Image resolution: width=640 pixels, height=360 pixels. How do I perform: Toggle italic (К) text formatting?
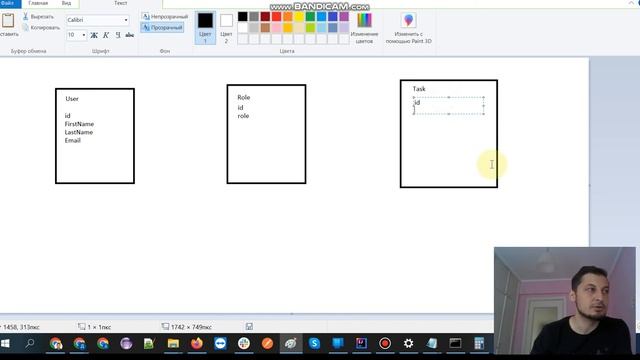click(x=106, y=35)
